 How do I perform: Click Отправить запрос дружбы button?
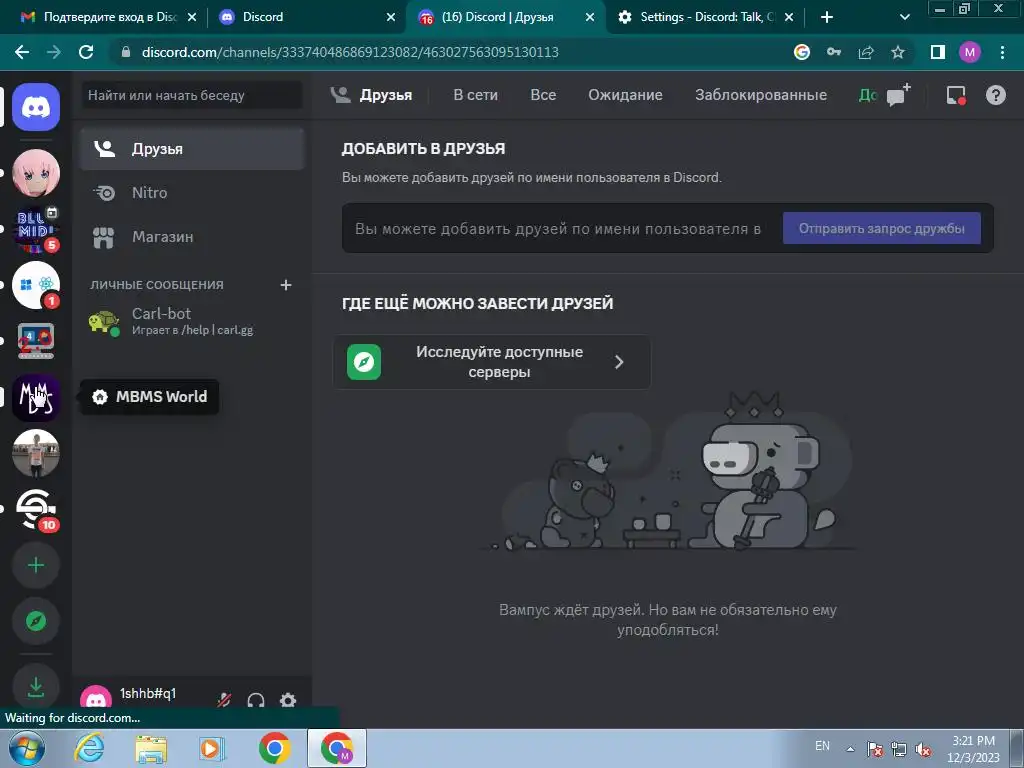[x=882, y=229]
